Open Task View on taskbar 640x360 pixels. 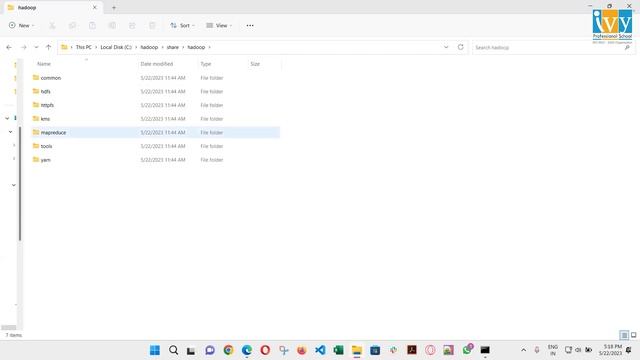point(191,350)
